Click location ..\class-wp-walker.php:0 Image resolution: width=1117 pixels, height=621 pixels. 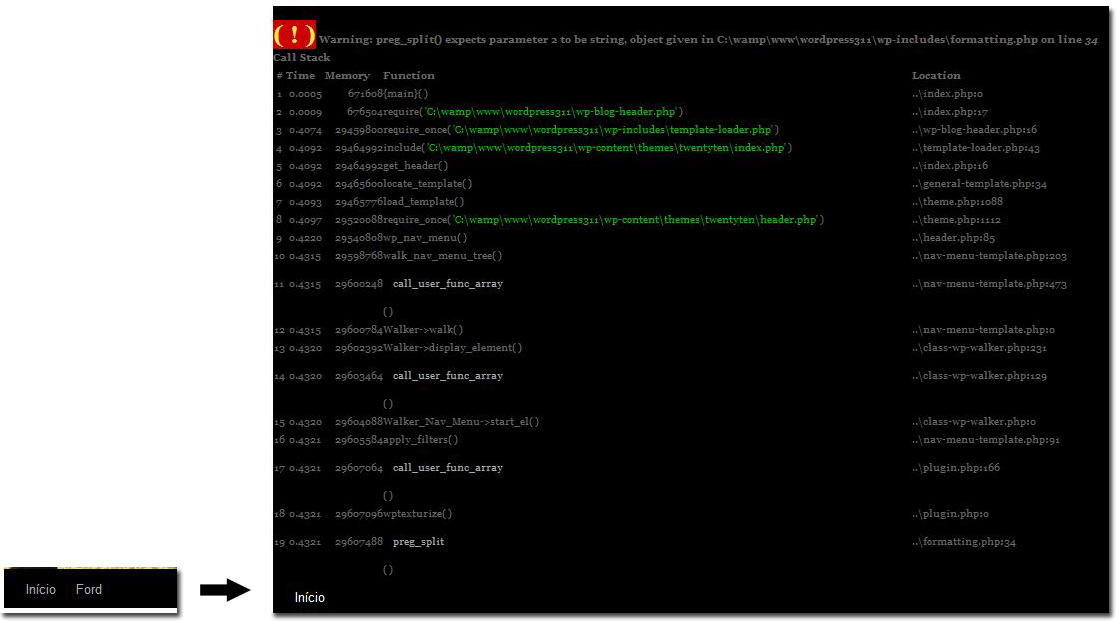tap(974, 422)
